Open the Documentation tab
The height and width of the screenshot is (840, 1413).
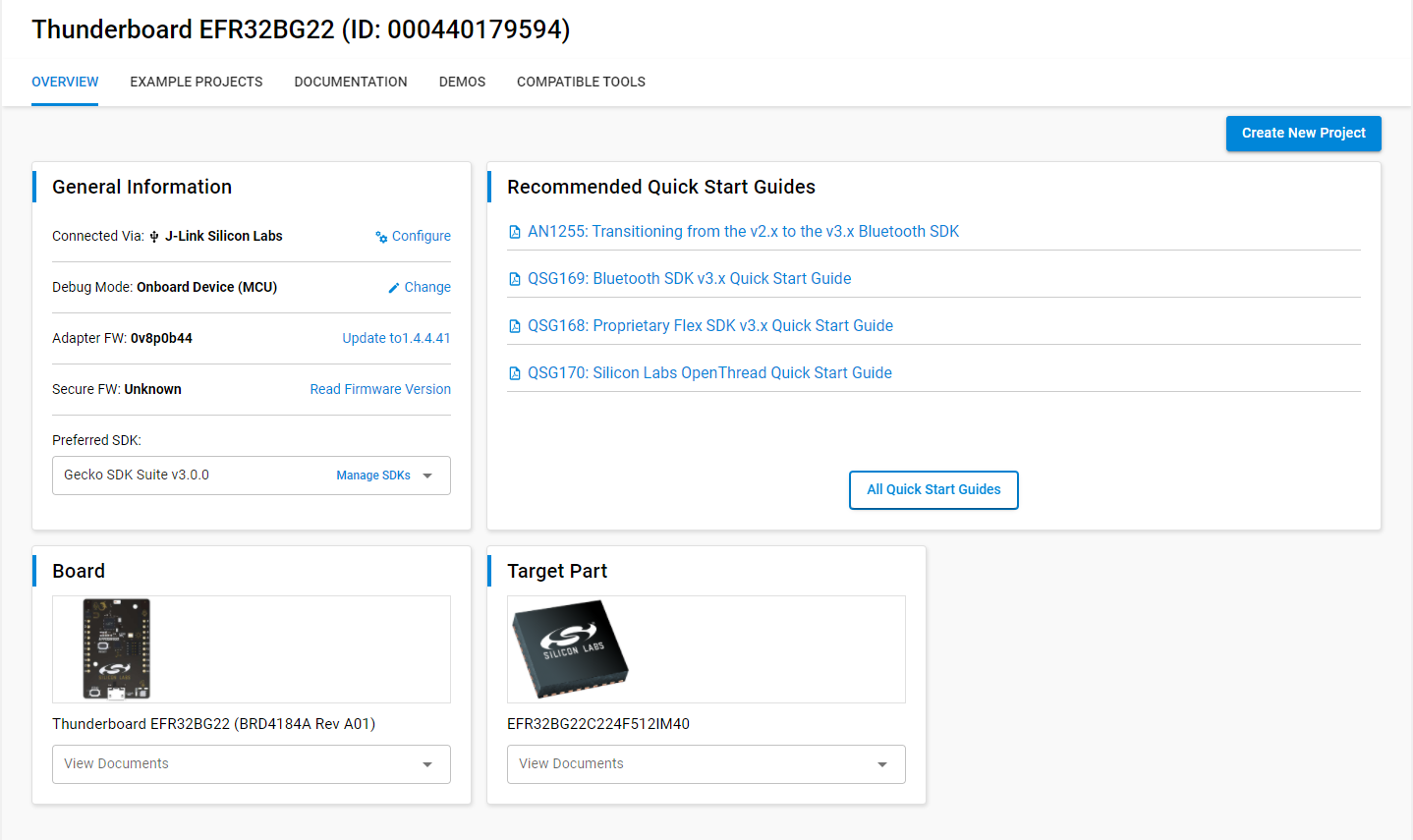click(x=351, y=82)
